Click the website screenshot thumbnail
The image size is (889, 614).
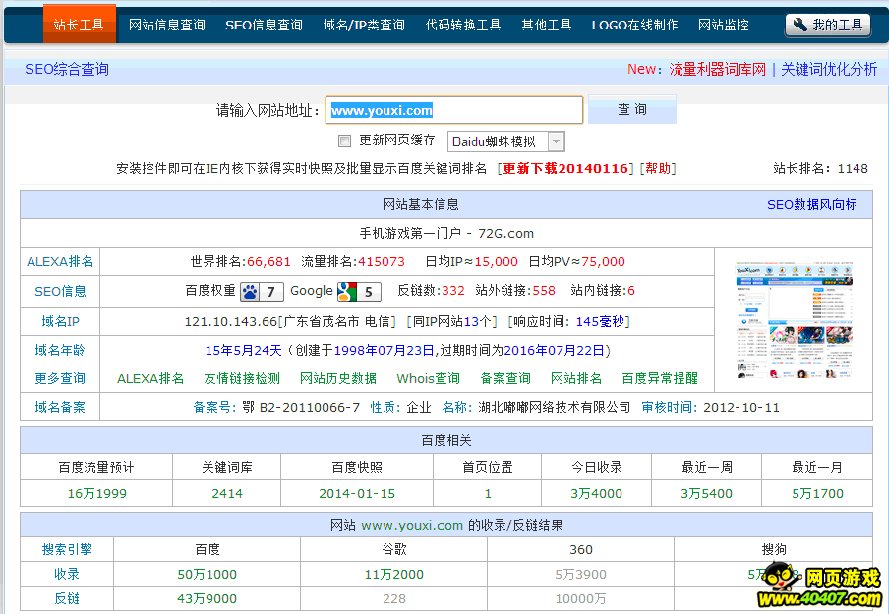(x=794, y=320)
